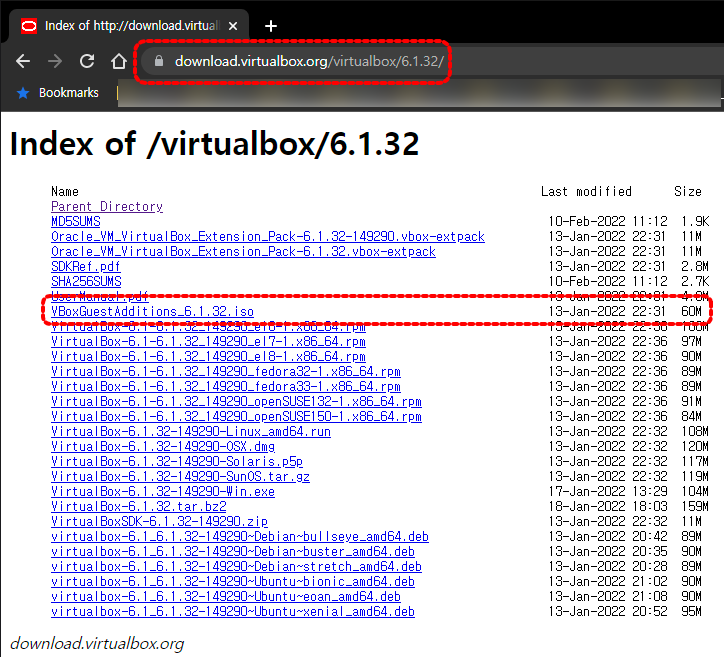This screenshot has height=657, width=724.
Task: Download the Debian stretch deb package
Action: click(x=236, y=567)
